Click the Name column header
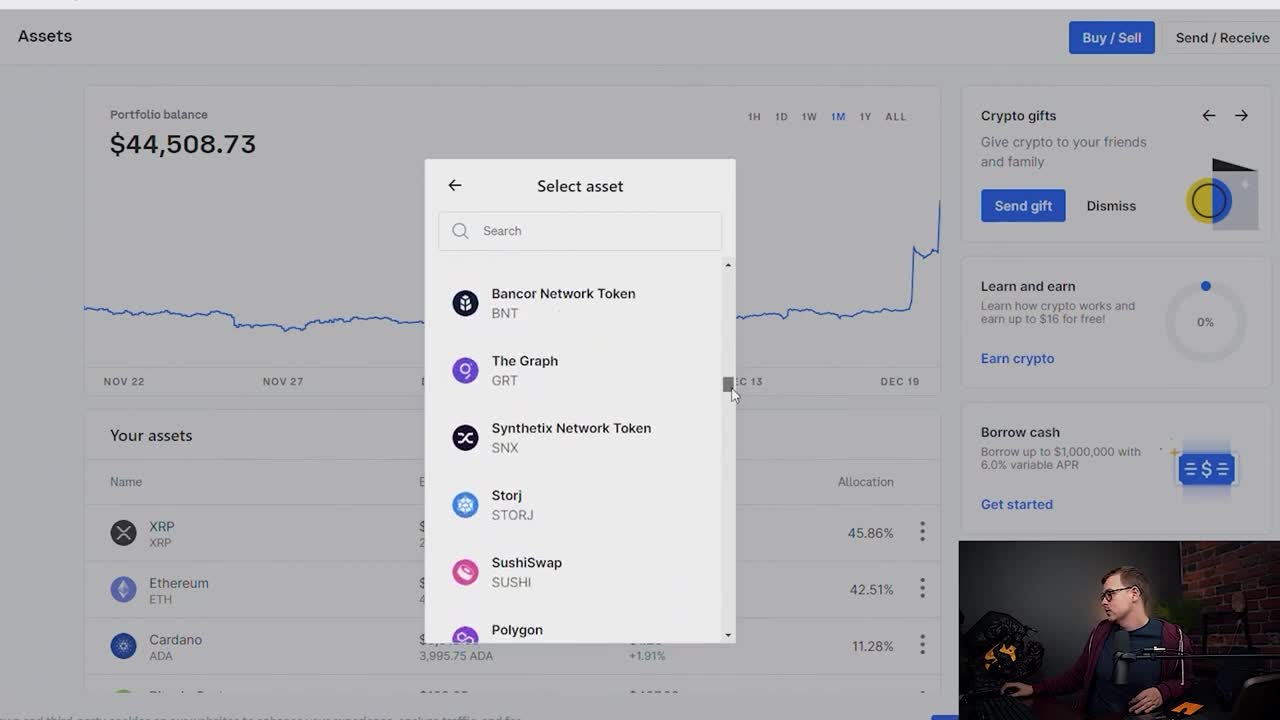 126,482
